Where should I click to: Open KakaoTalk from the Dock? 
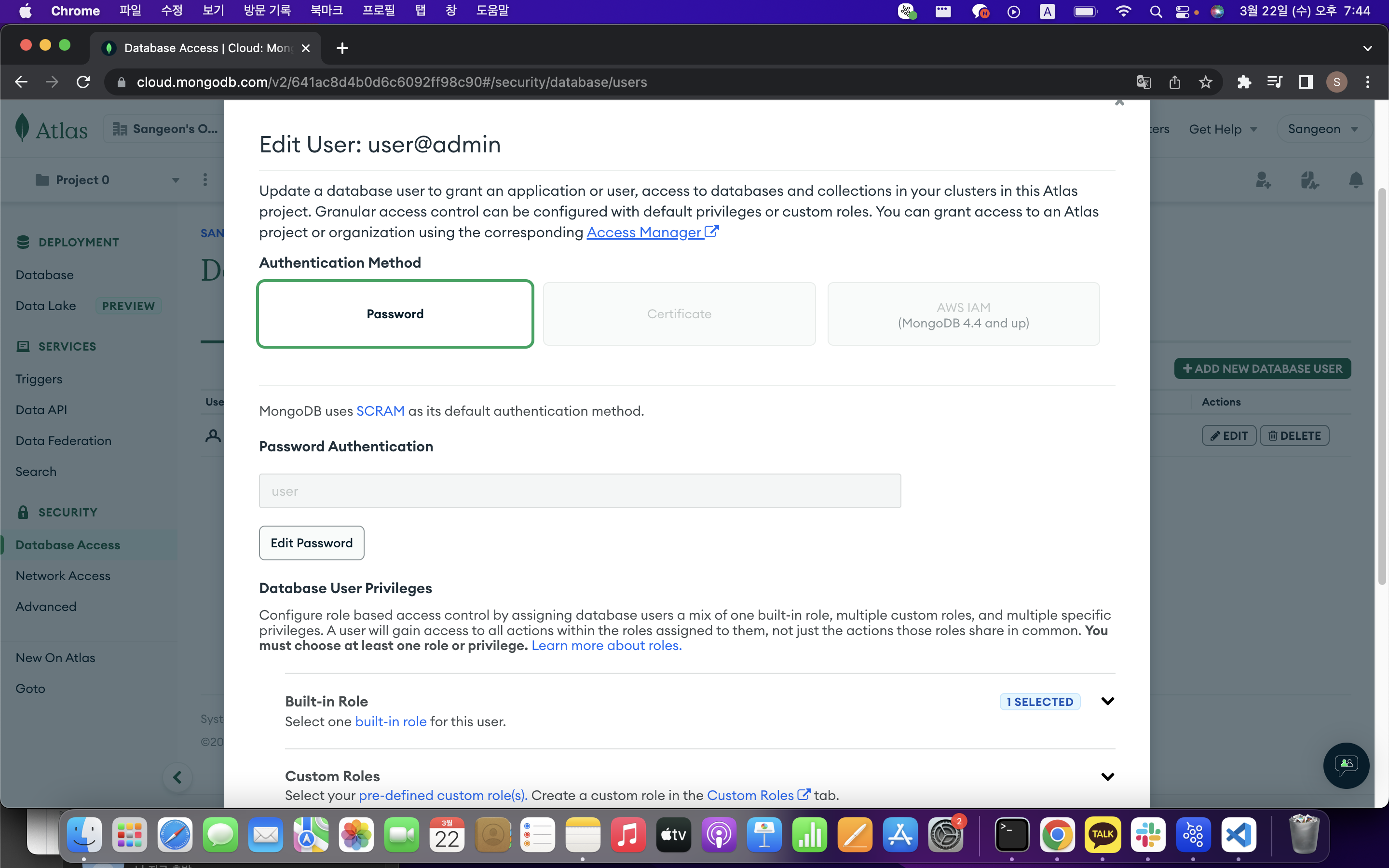1102,834
